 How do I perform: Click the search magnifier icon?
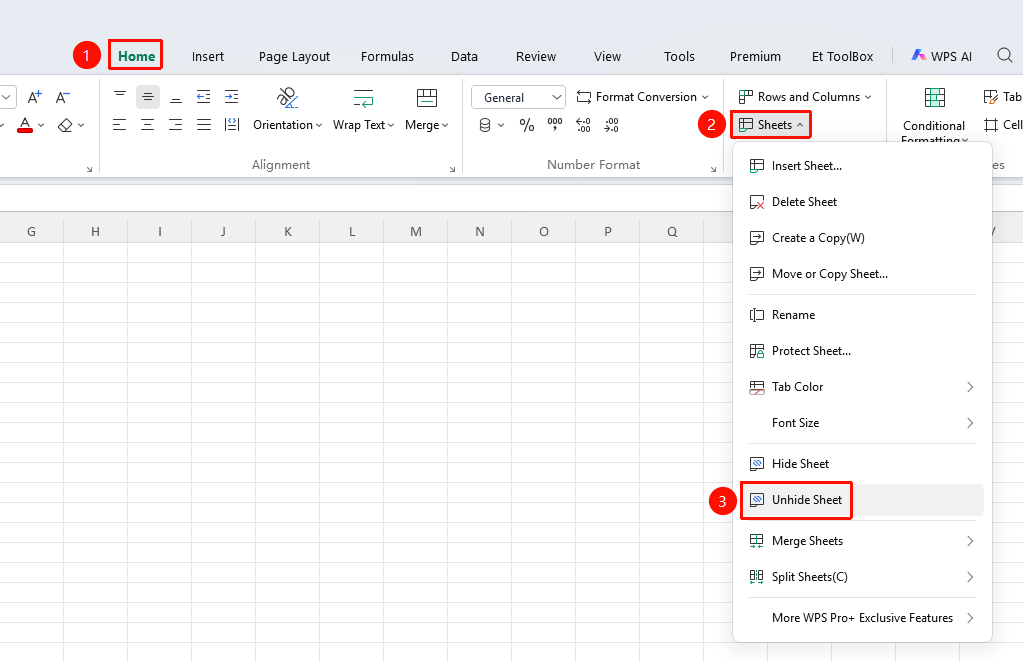[1005, 55]
